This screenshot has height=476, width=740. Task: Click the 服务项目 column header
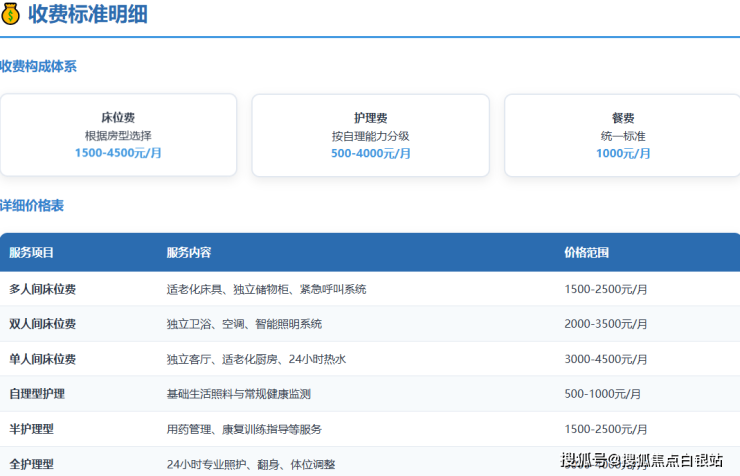(32, 253)
